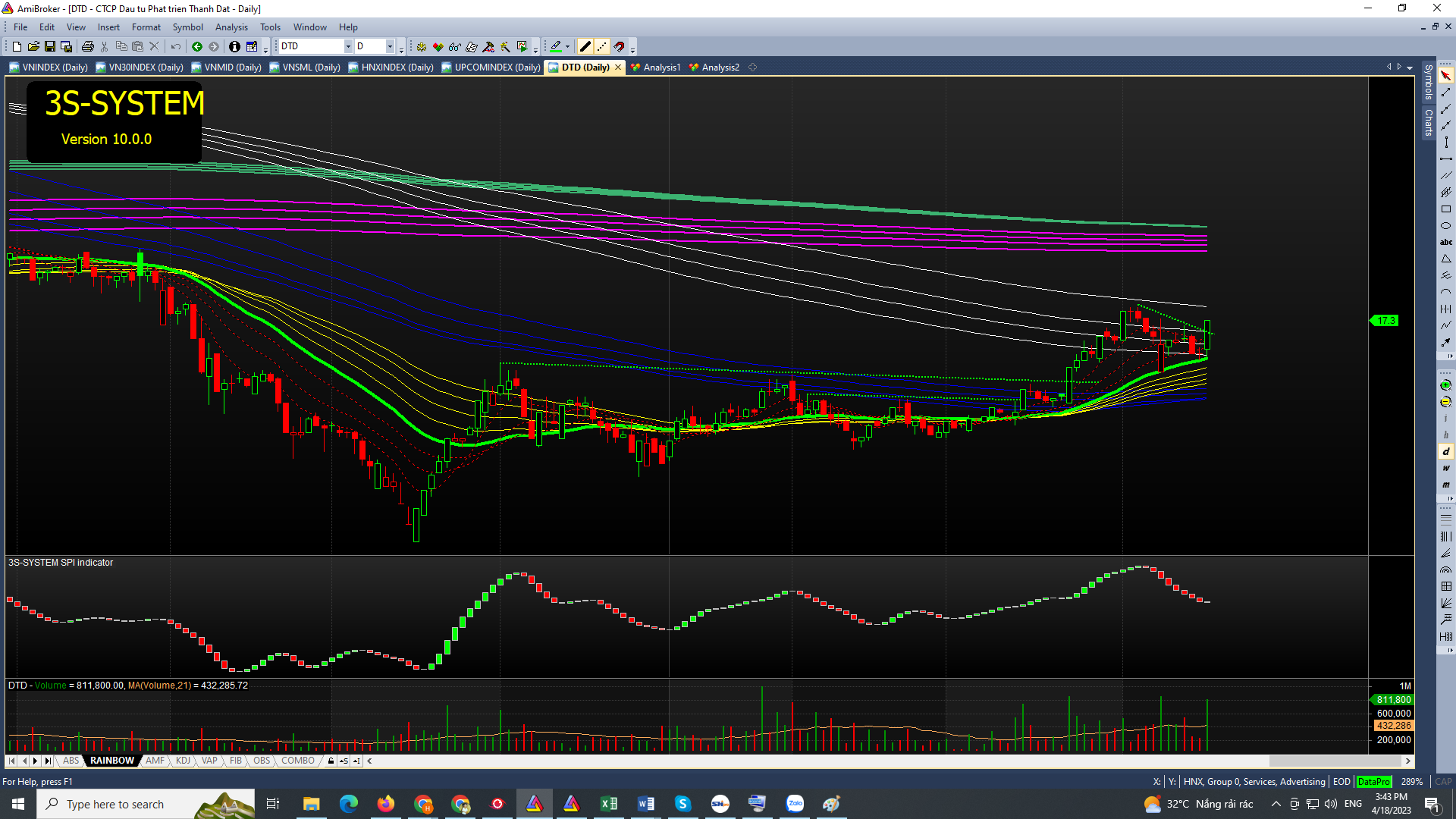Open the Symbols side panel

coord(1428,82)
